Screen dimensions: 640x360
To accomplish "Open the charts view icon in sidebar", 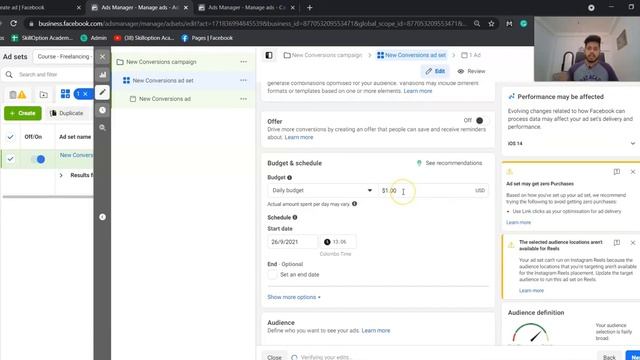I will click(102, 75).
